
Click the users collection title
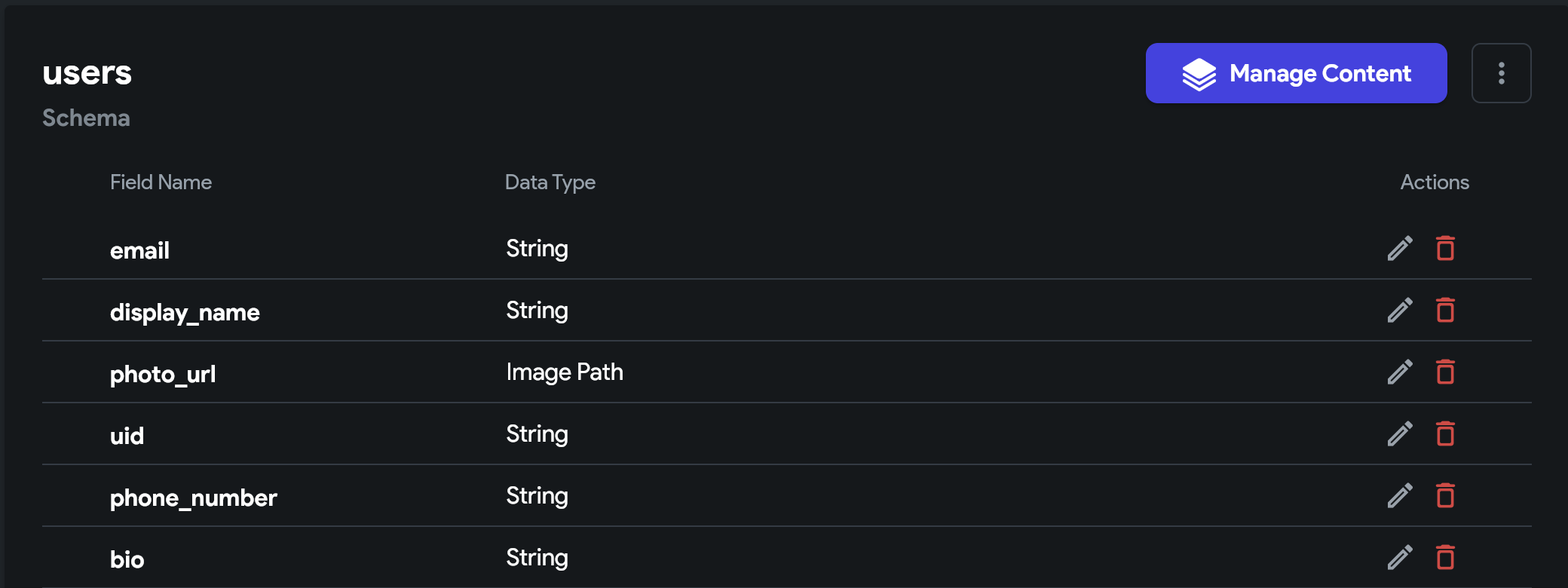pos(87,73)
